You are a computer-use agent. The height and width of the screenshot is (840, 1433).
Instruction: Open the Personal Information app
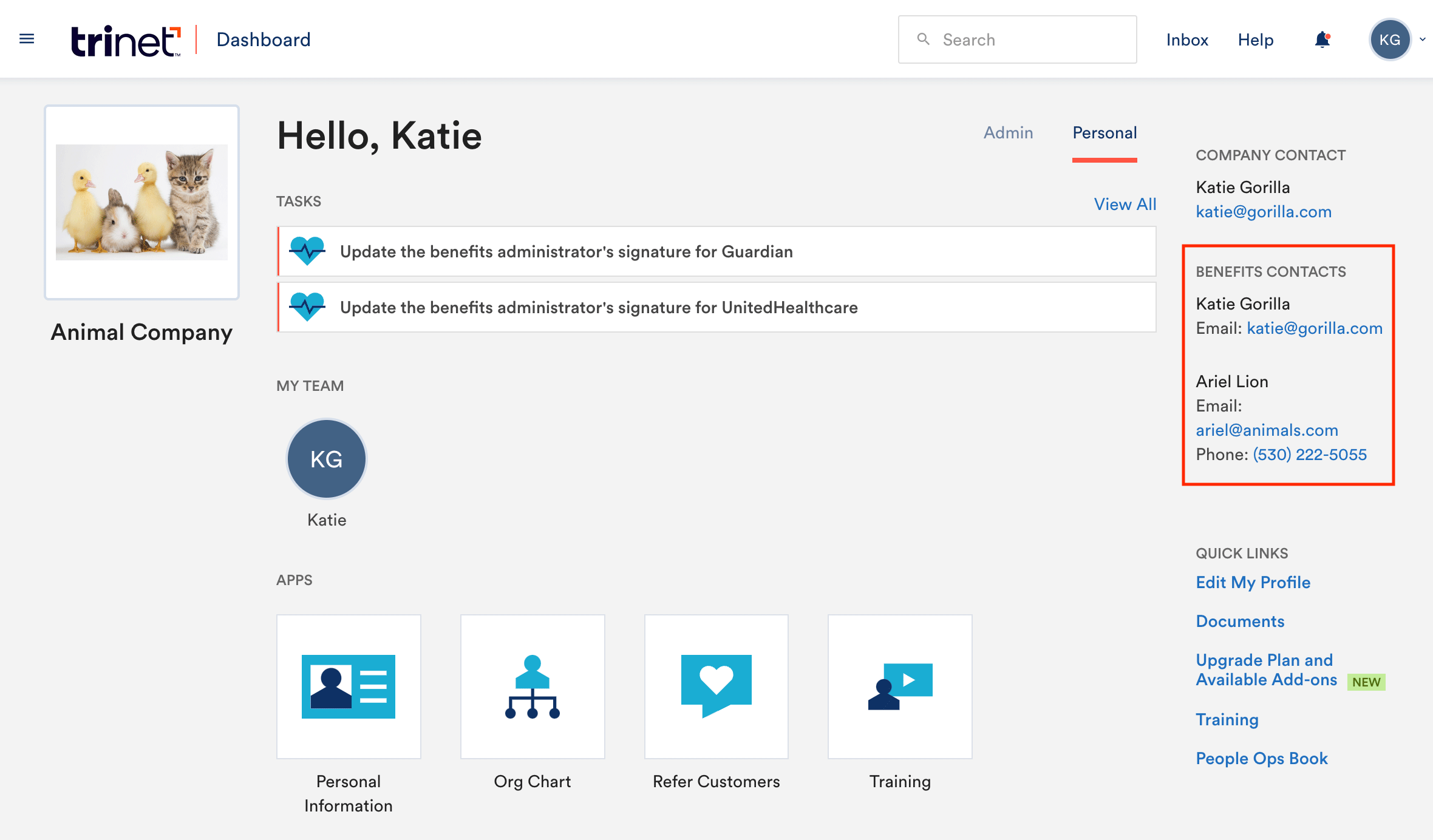[x=348, y=686]
